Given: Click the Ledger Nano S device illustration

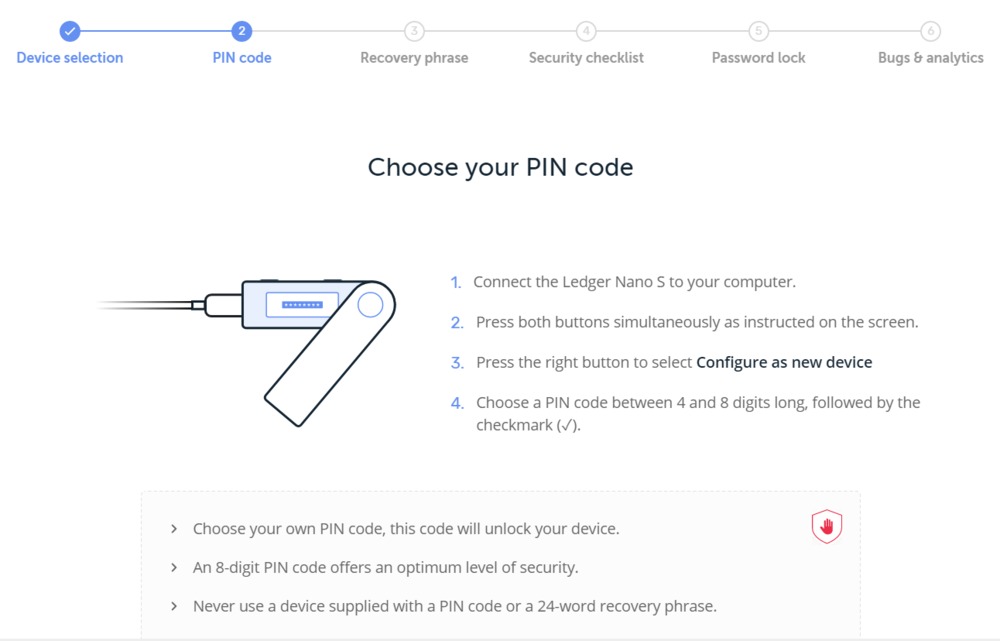Looking at the screenshot, I should pyautogui.click(x=247, y=353).
